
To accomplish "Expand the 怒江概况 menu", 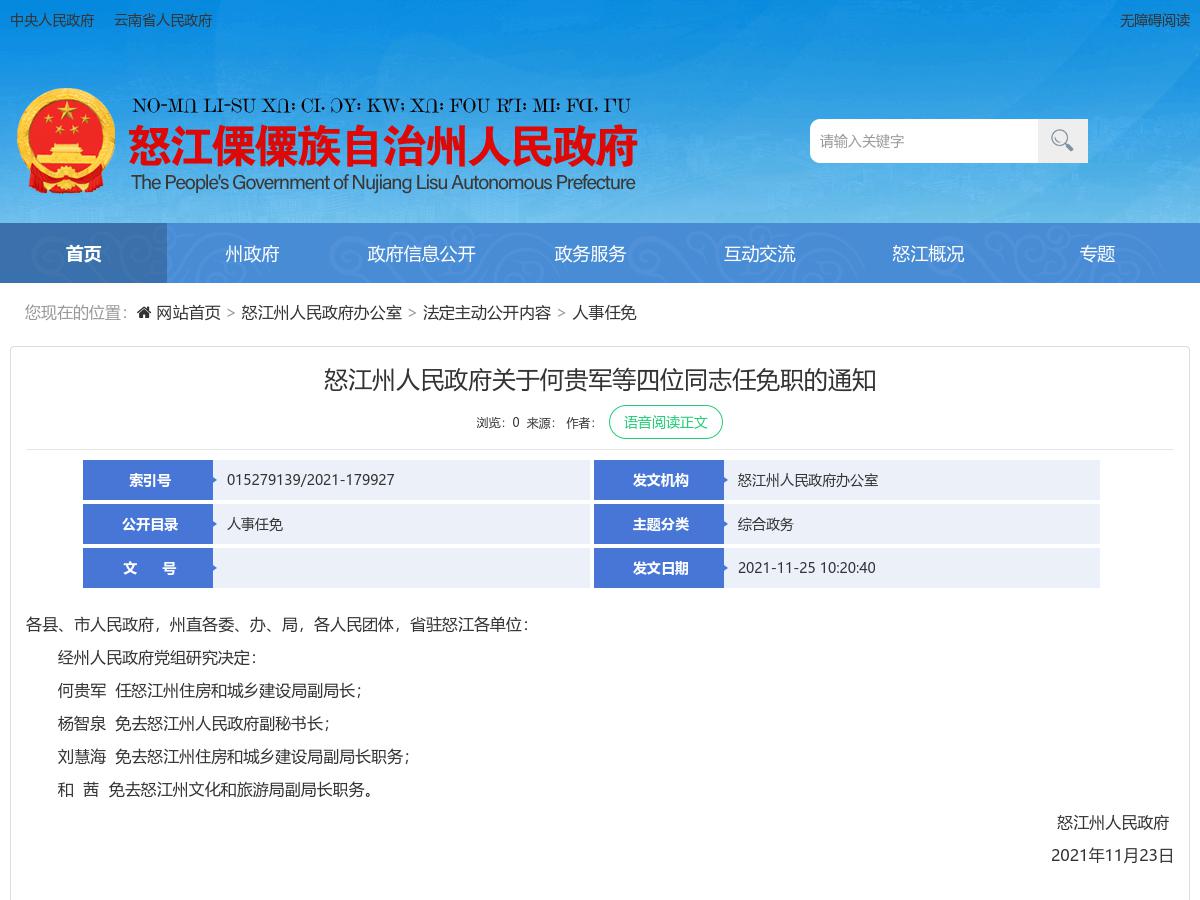I will [928, 253].
